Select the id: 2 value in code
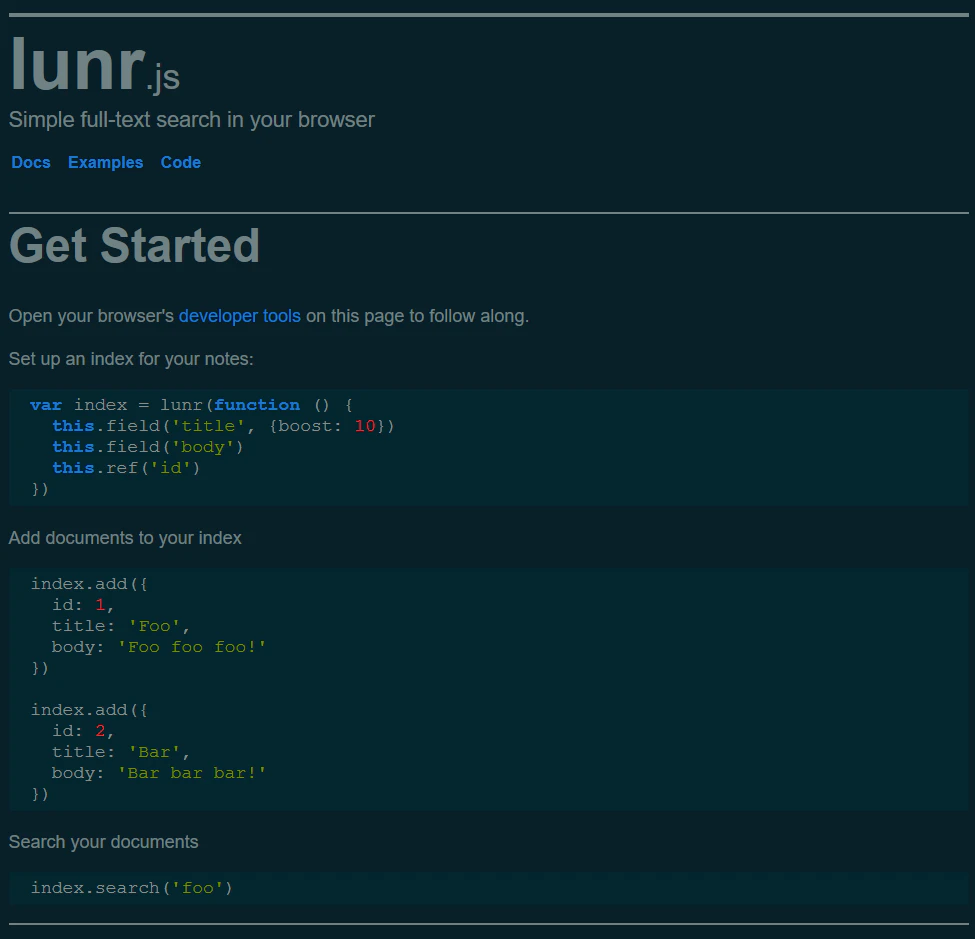975x939 pixels. coord(100,730)
